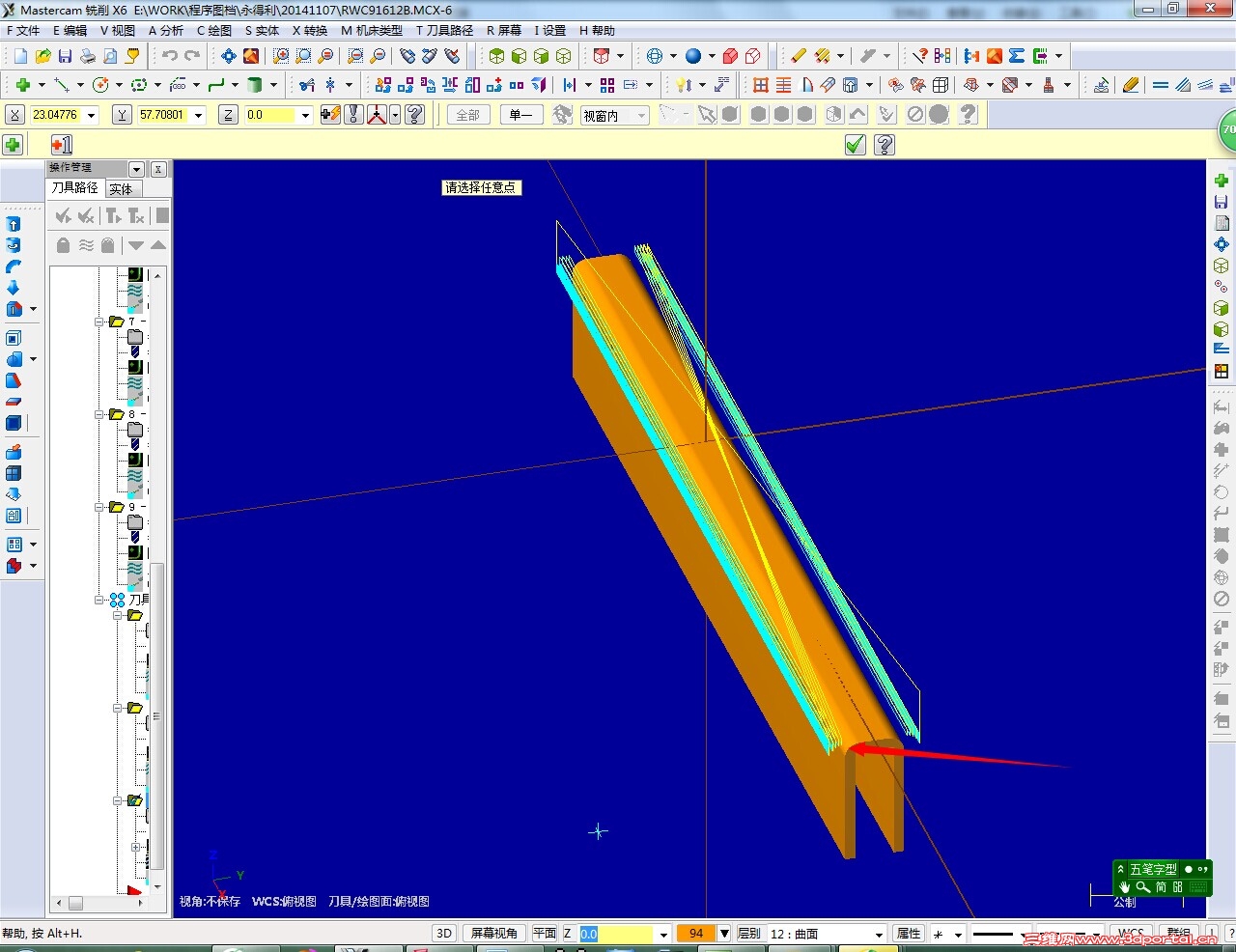Open the Z coordinate dropdown on the AutoCursor bar
Image resolution: width=1236 pixels, height=952 pixels.
tap(305, 115)
